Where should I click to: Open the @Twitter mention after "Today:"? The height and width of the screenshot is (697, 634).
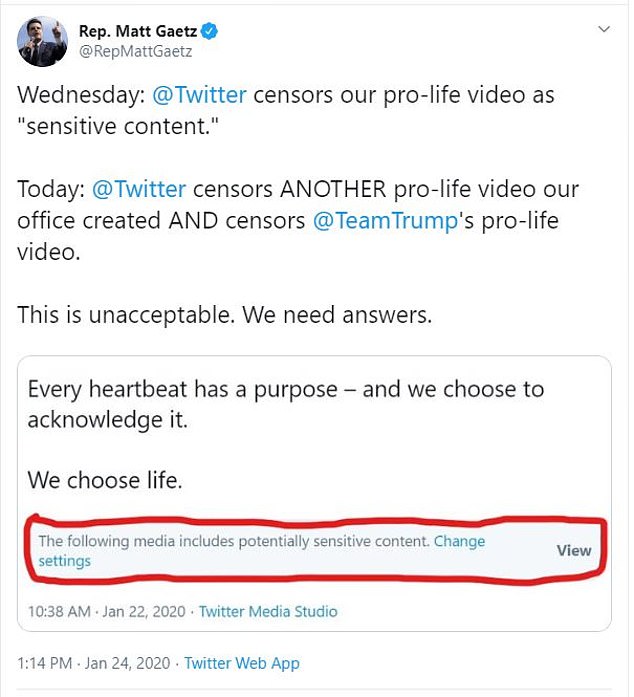[139, 189]
